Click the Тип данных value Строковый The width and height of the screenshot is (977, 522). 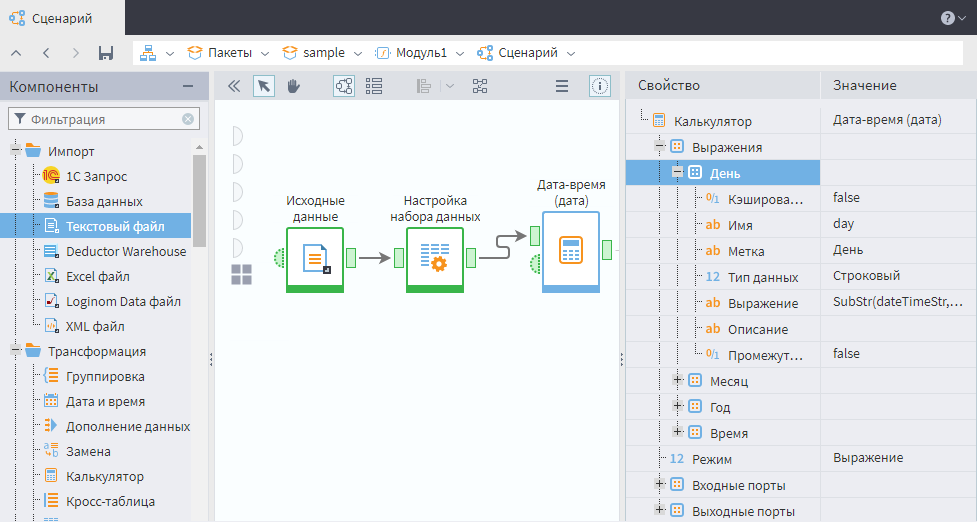(866, 276)
